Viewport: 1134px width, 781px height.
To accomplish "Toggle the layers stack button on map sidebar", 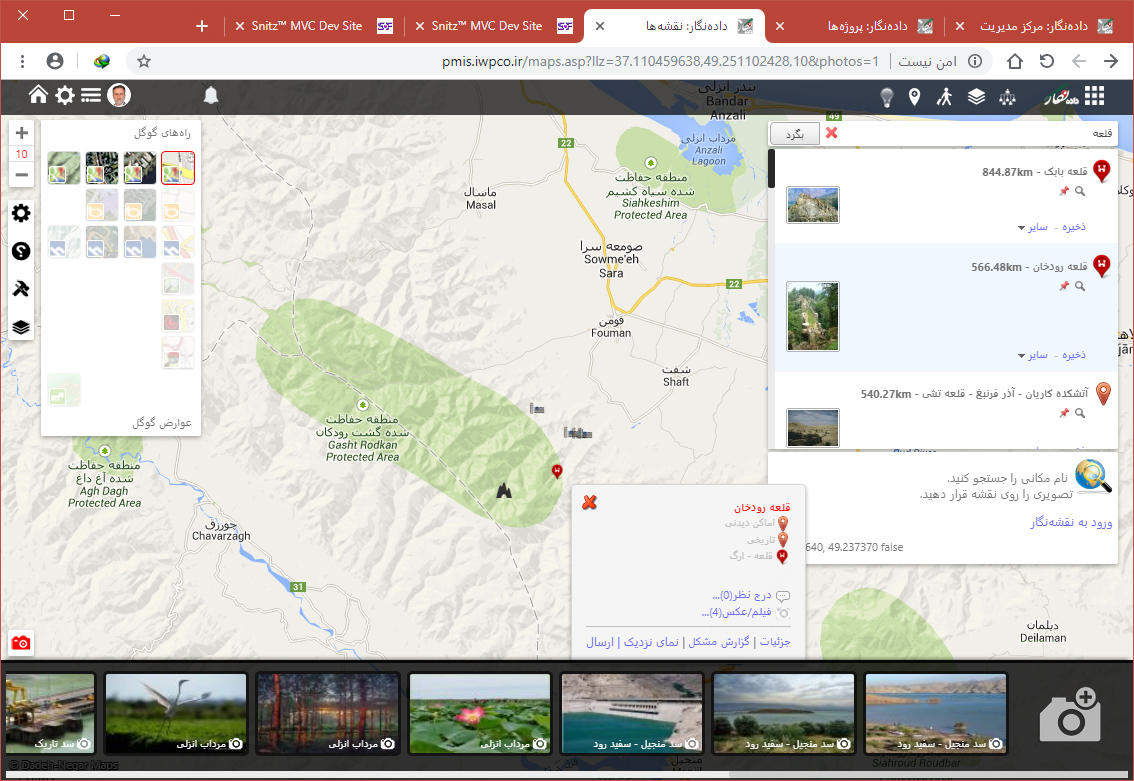I will (x=21, y=327).
